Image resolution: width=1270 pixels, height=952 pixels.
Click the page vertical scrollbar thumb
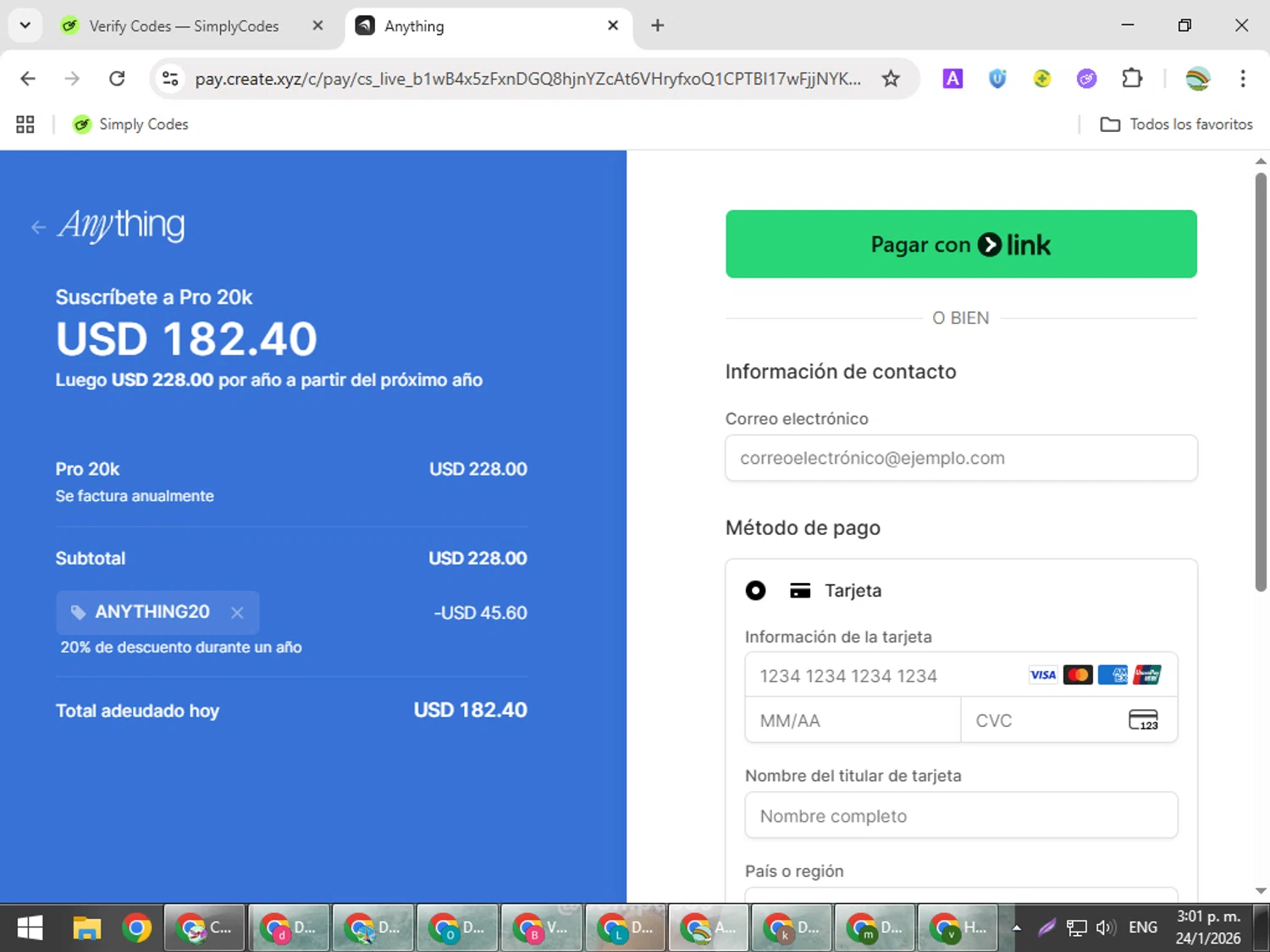click(x=1261, y=382)
